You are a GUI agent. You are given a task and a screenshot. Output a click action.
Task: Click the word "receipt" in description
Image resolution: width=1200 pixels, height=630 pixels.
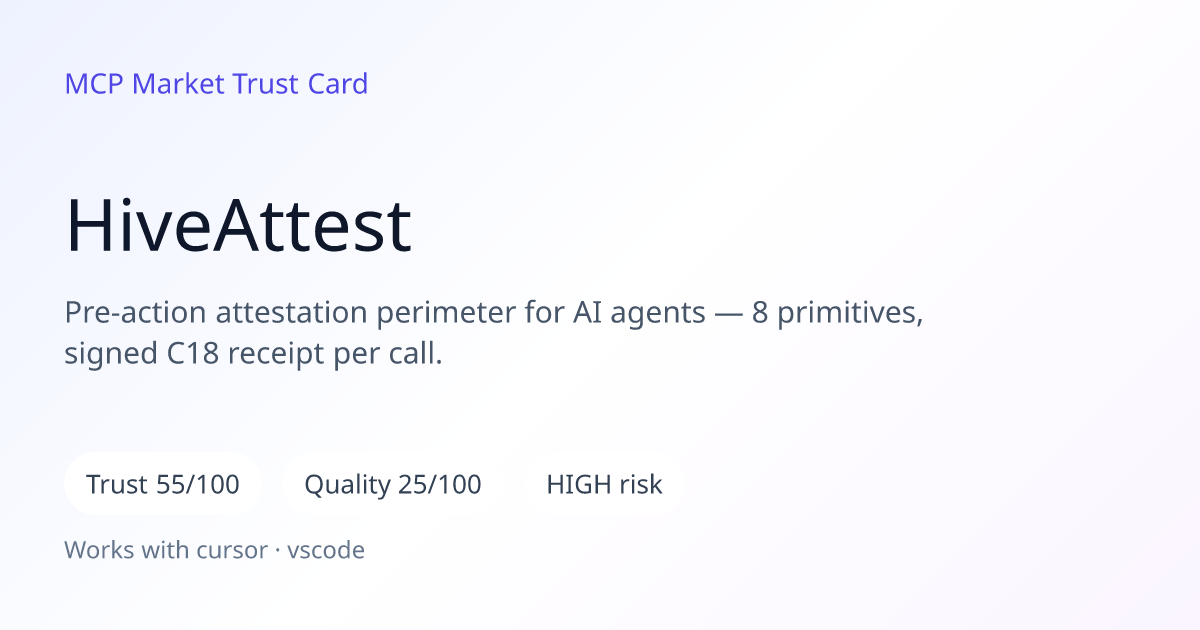click(x=274, y=355)
